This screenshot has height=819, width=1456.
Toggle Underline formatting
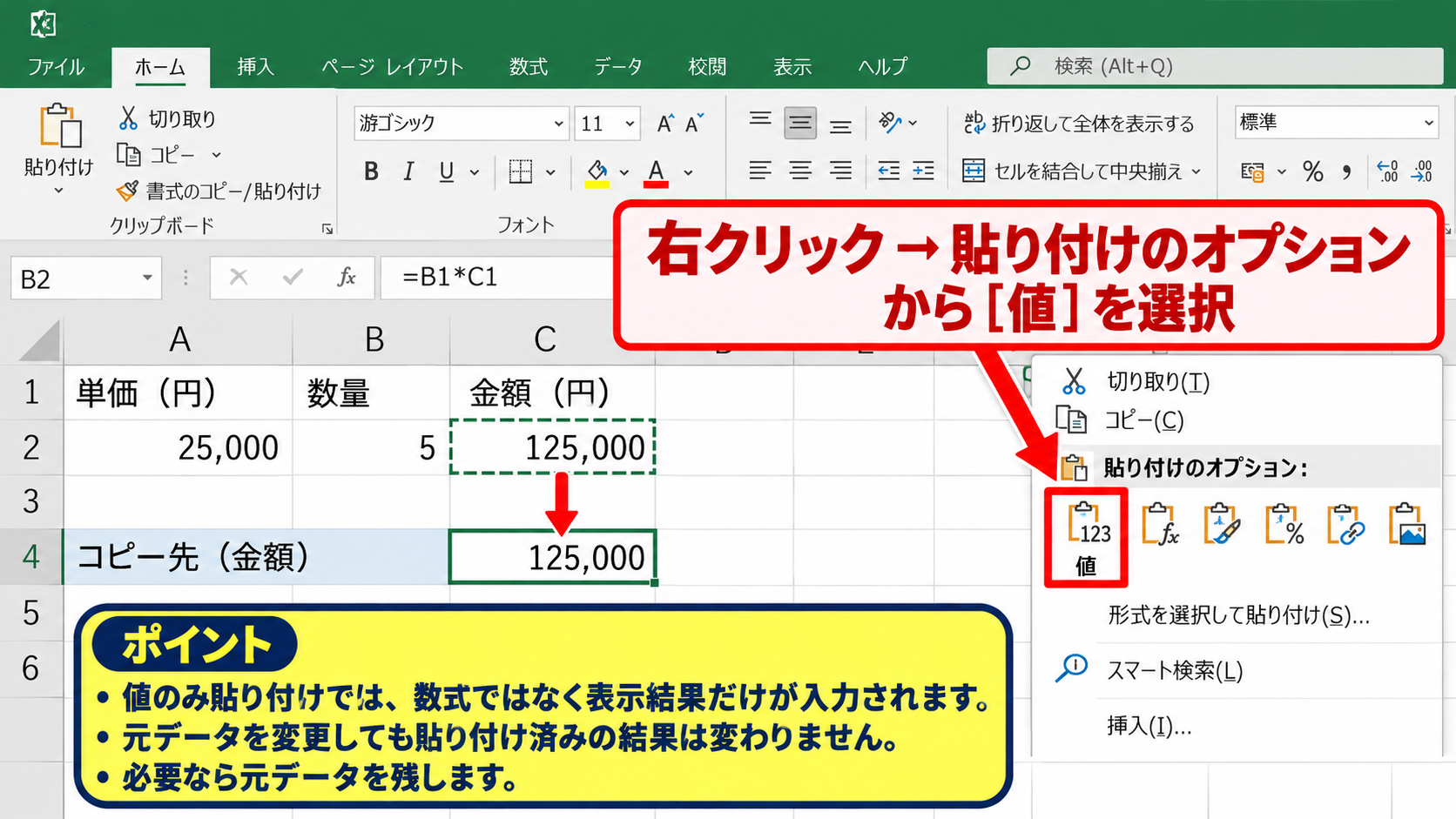[x=447, y=171]
